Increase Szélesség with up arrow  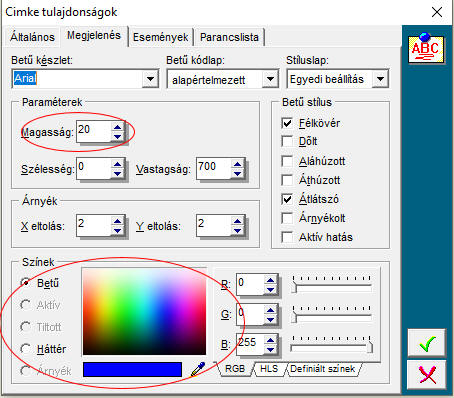click(x=117, y=164)
